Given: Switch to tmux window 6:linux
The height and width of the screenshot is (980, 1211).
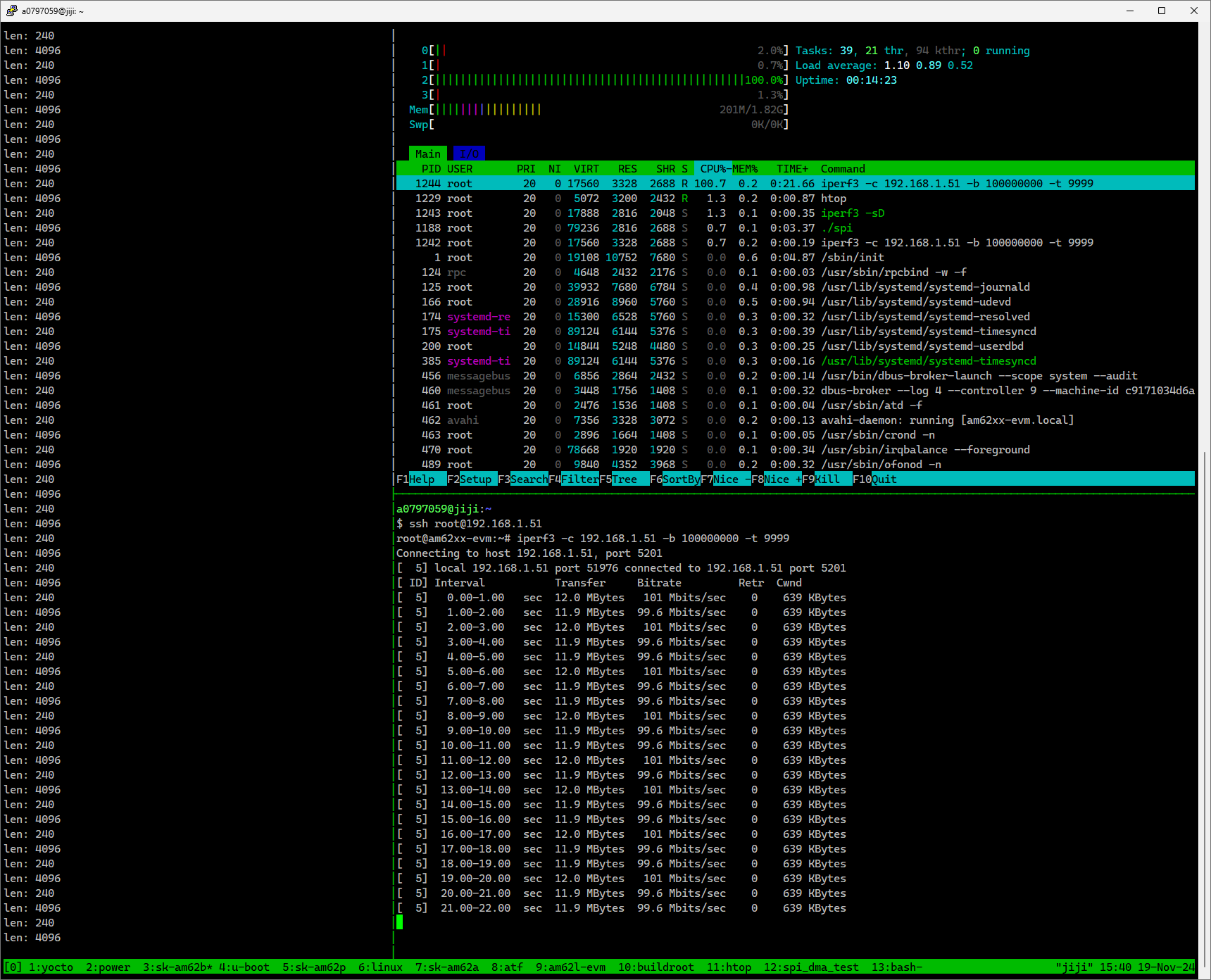Looking at the screenshot, I should (380, 967).
